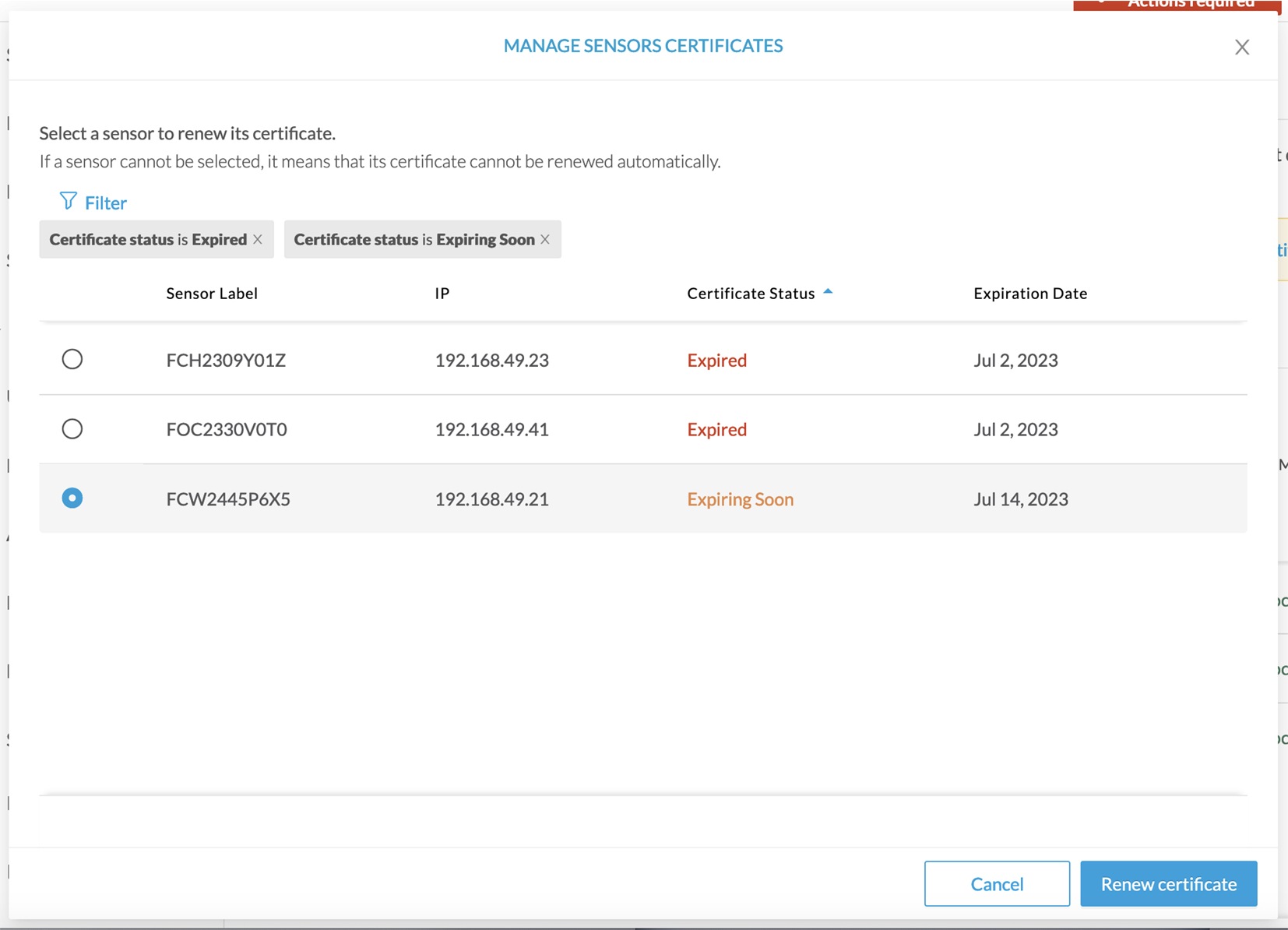Screen dimensions: 1288x930
Task: Close the Manage Sensors Certificates dialog
Action: tap(1242, 48)
